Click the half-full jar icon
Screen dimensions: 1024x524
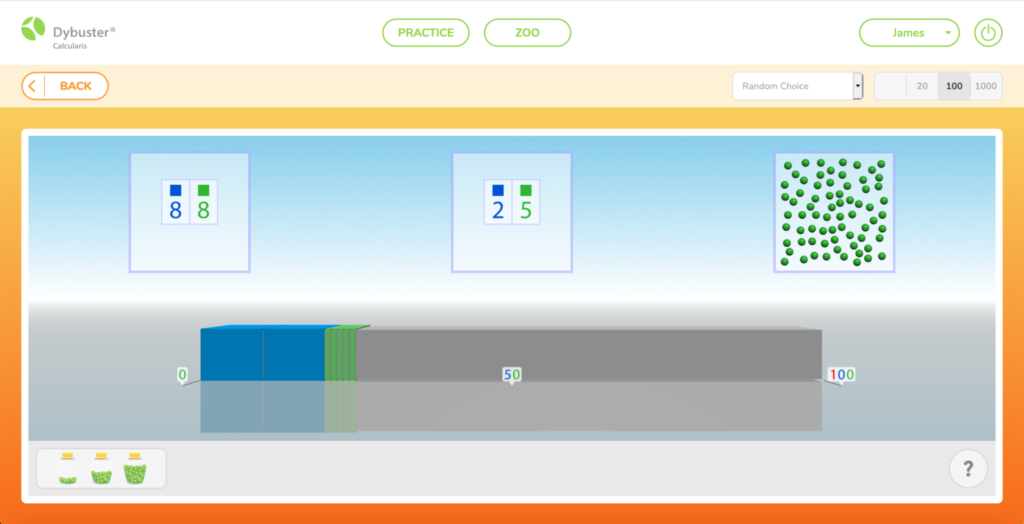pos(101,468)
